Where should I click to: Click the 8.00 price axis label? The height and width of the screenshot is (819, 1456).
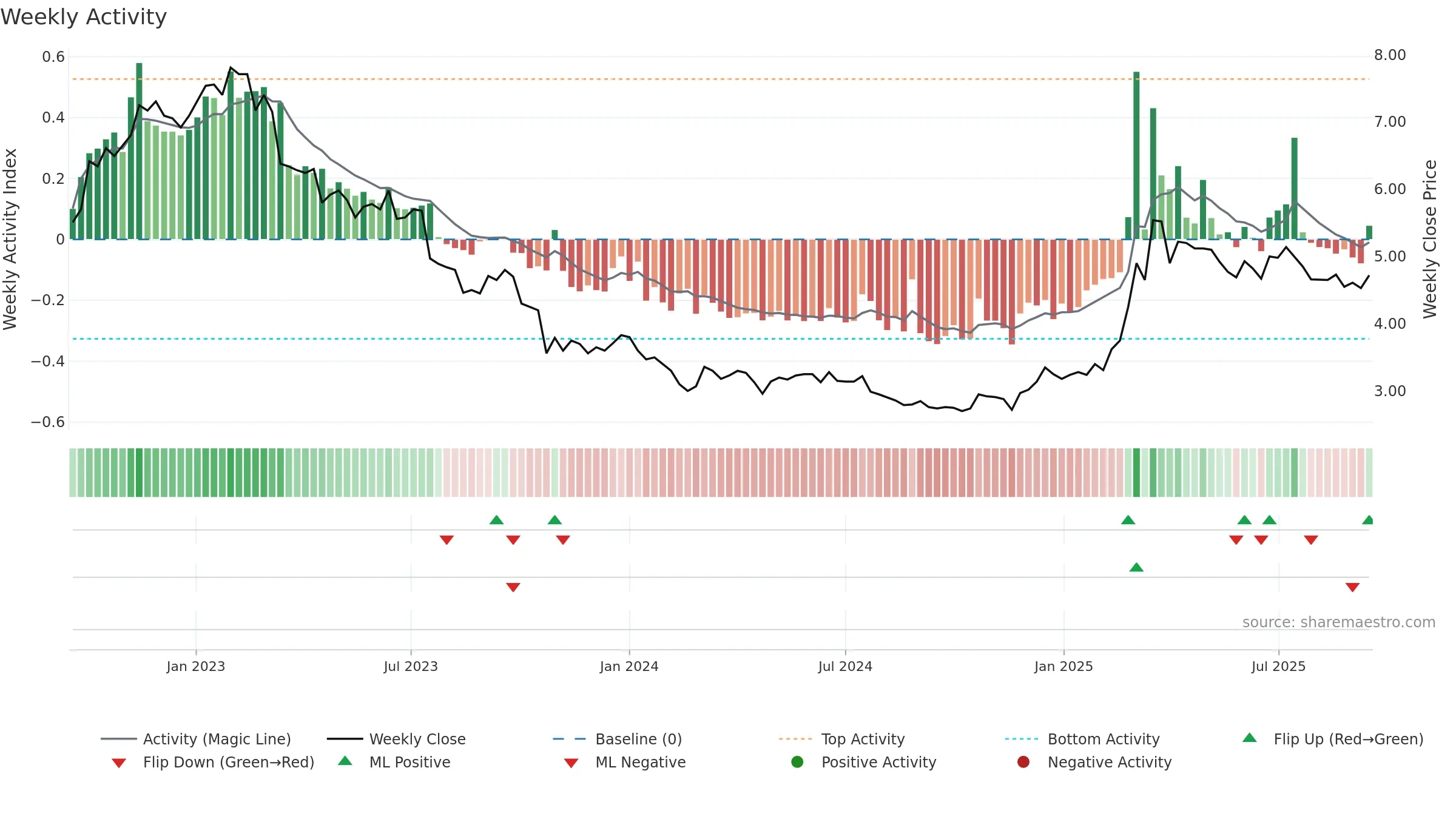pos(1390,55)
